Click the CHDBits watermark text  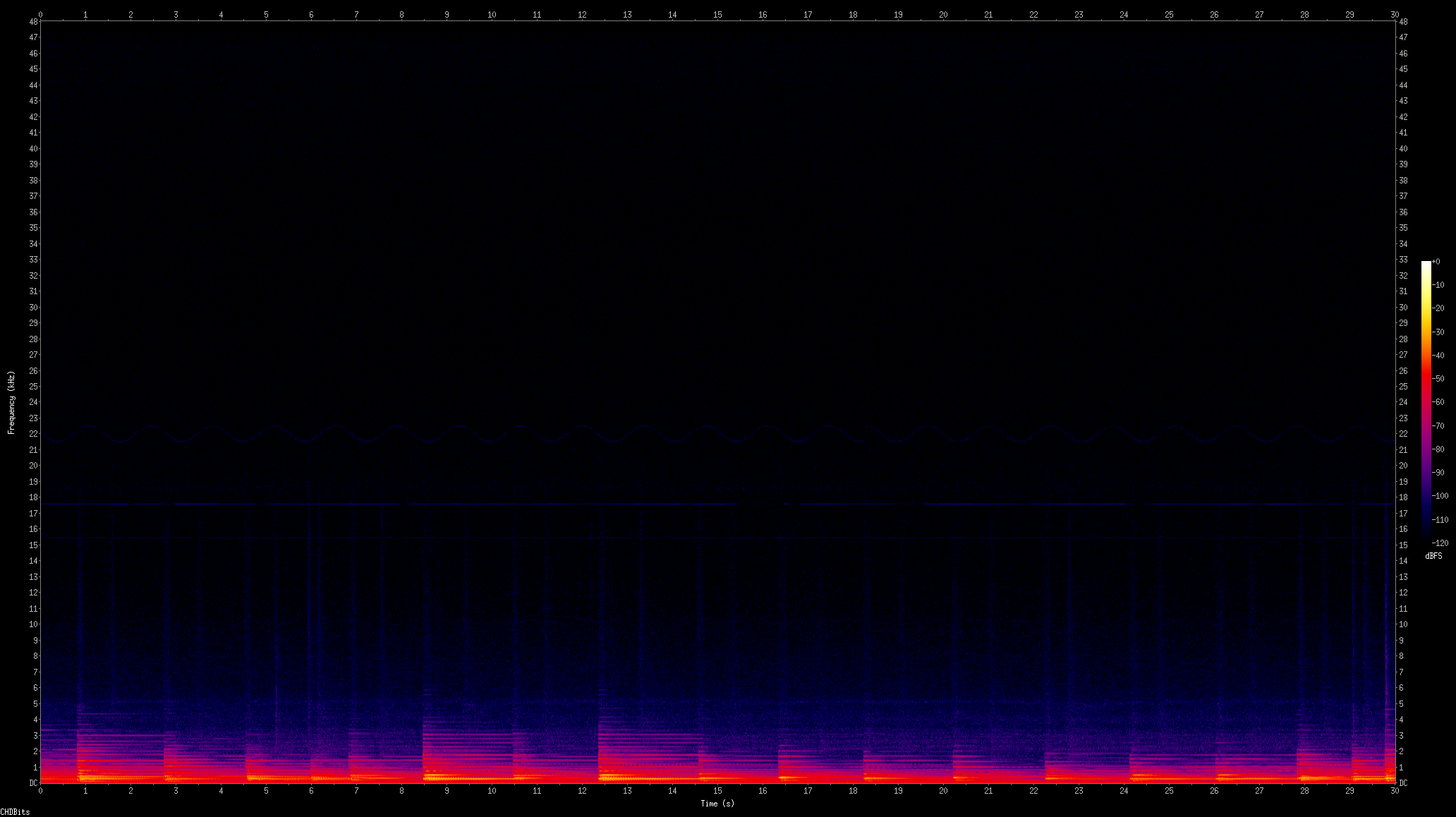pos(15,812)
